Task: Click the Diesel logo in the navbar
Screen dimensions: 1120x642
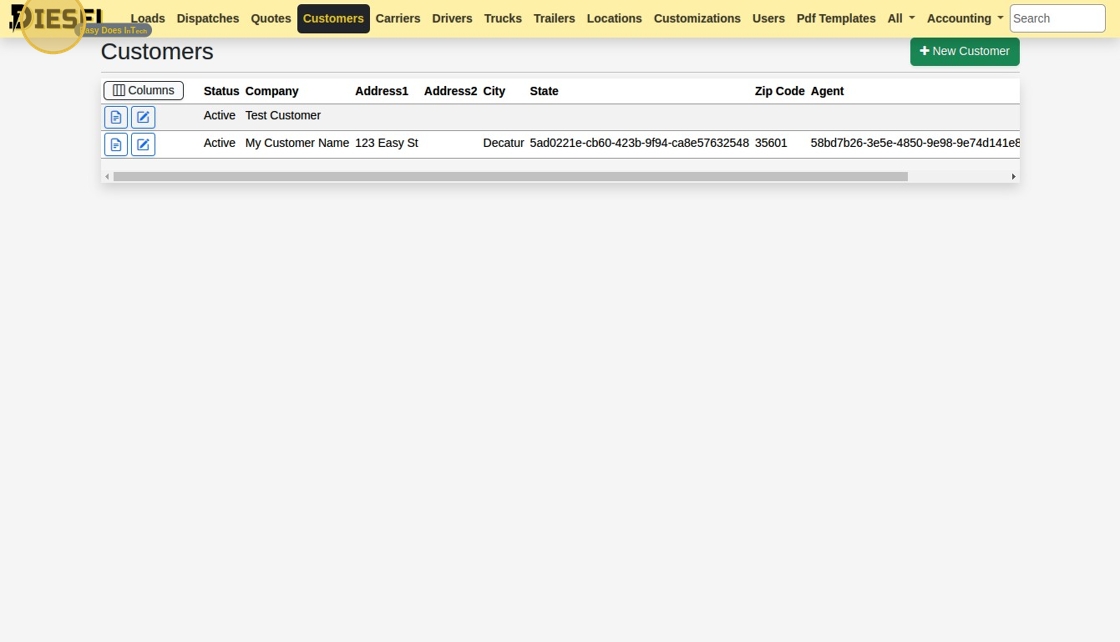Action: 56,19
